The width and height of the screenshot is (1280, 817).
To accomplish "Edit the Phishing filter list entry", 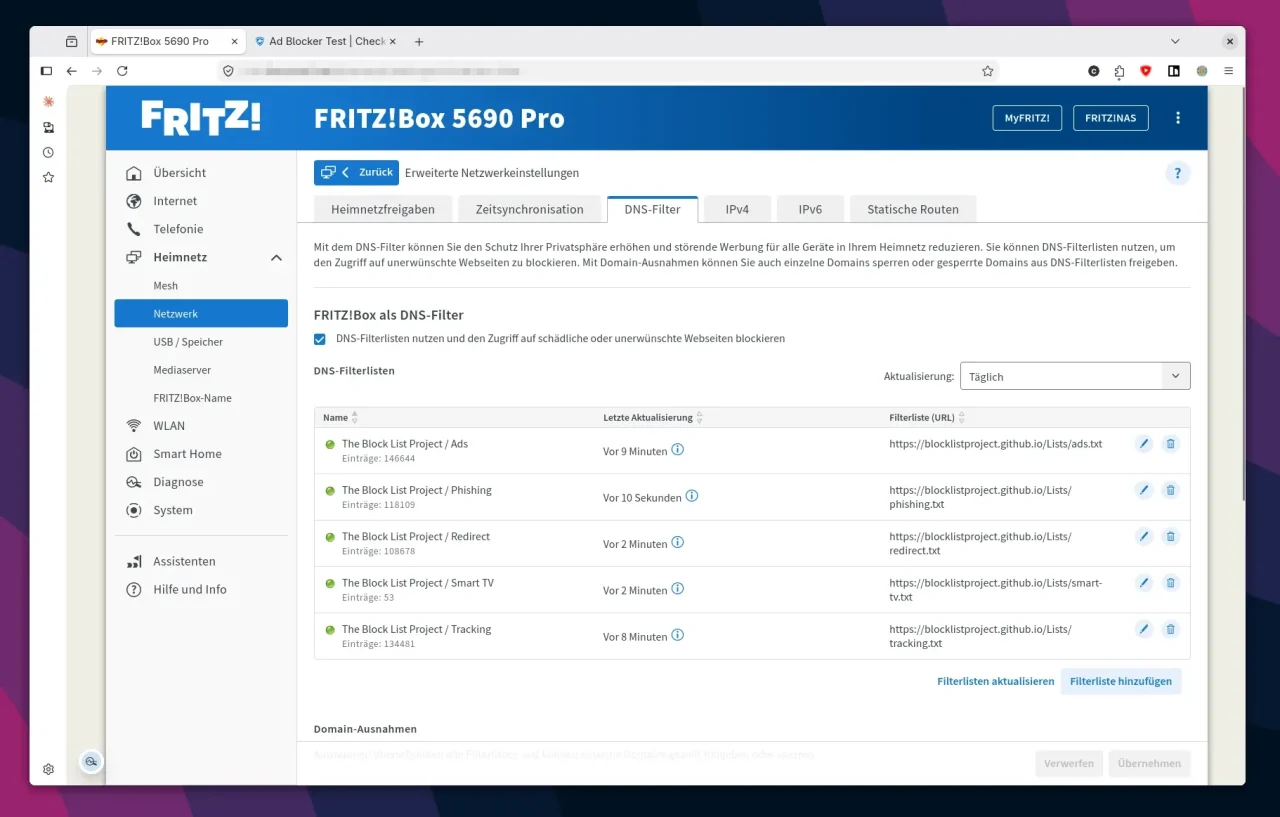I will point(1144,490).
